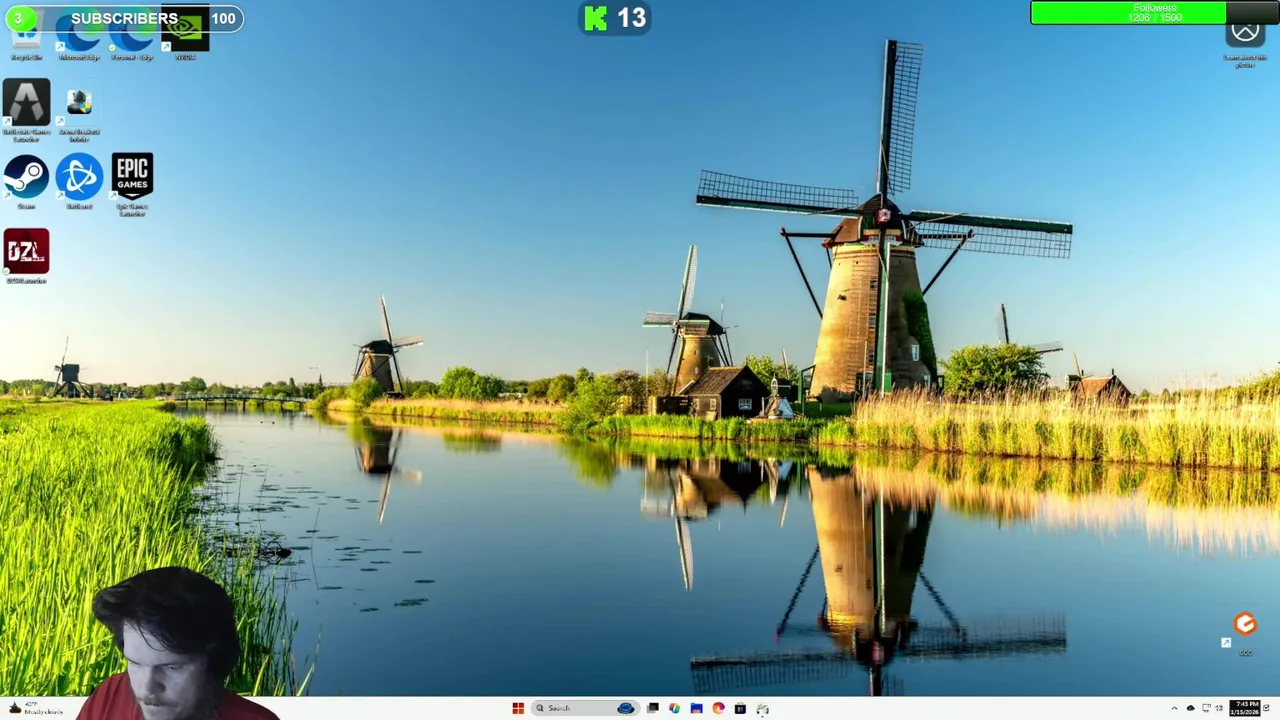The image size is (1280, 720).
Task: Launch the Battle.net desktop shortcut
Action: (x=79, y=180)
